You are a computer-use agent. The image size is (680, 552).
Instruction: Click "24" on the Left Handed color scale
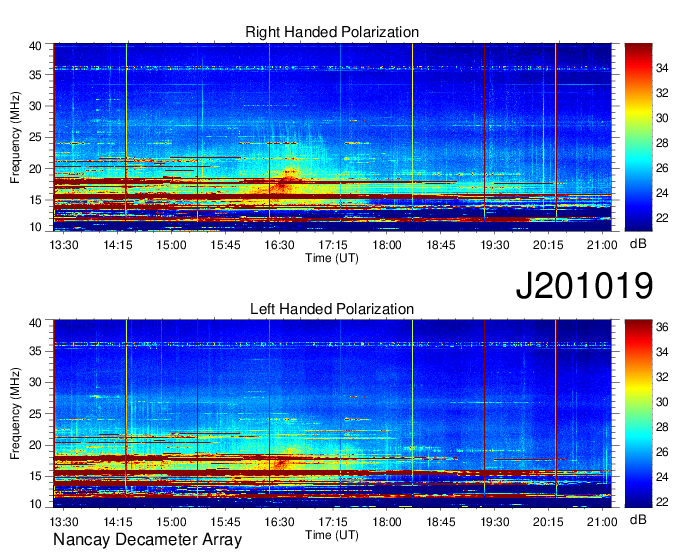[662, 477]
